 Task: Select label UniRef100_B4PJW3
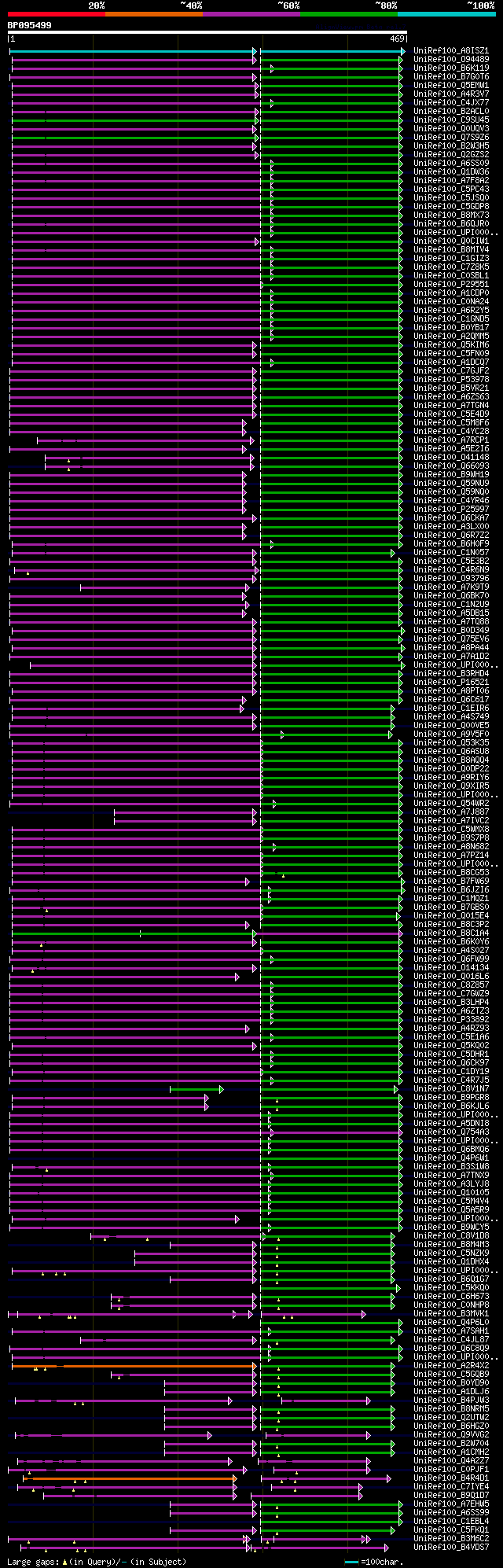(x=451, y=1400)
